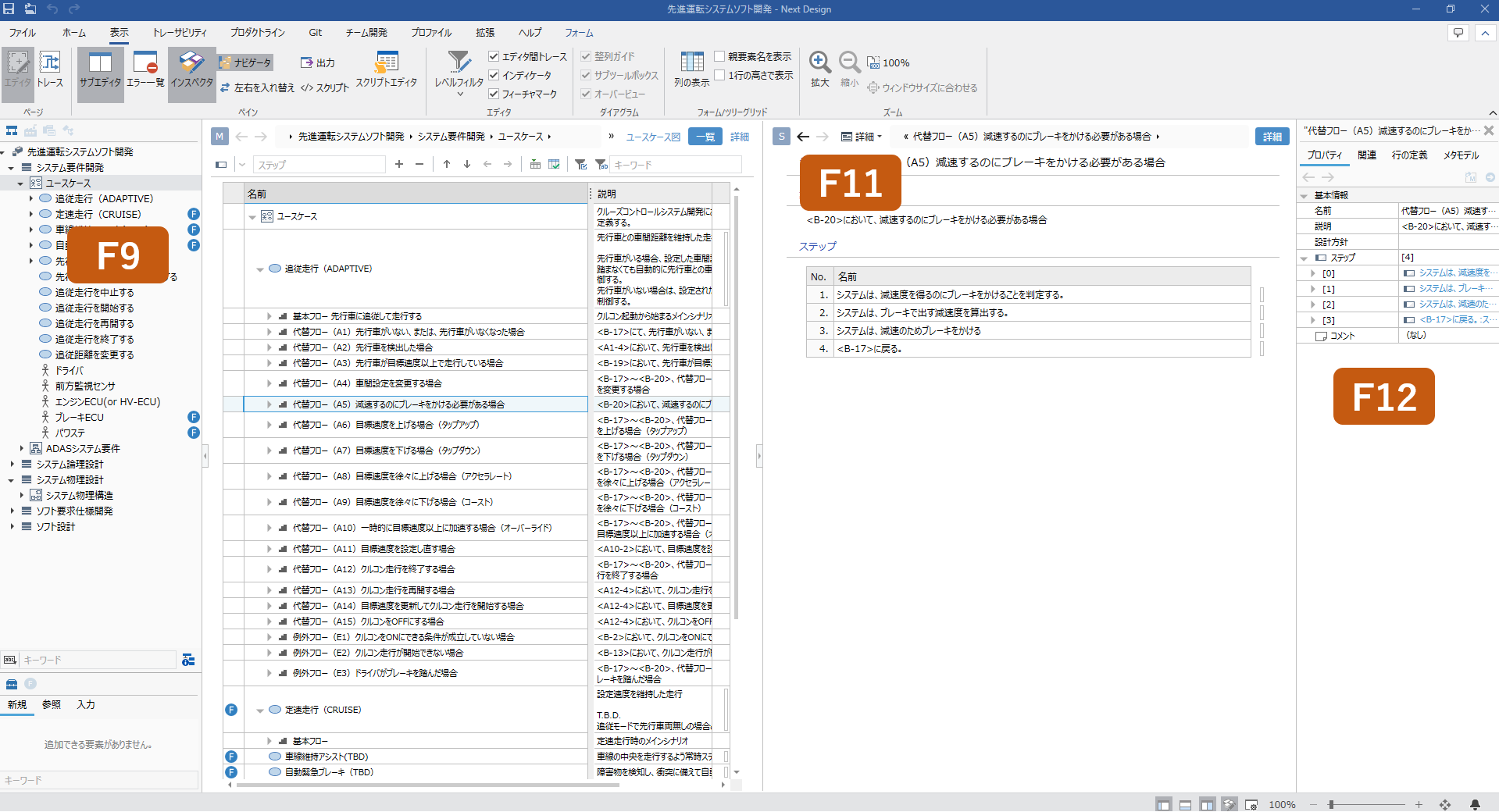Open the 詳細 view dropdown in sub editor
The height and width of the screenshot is (812, 1499).
[862, 137]
